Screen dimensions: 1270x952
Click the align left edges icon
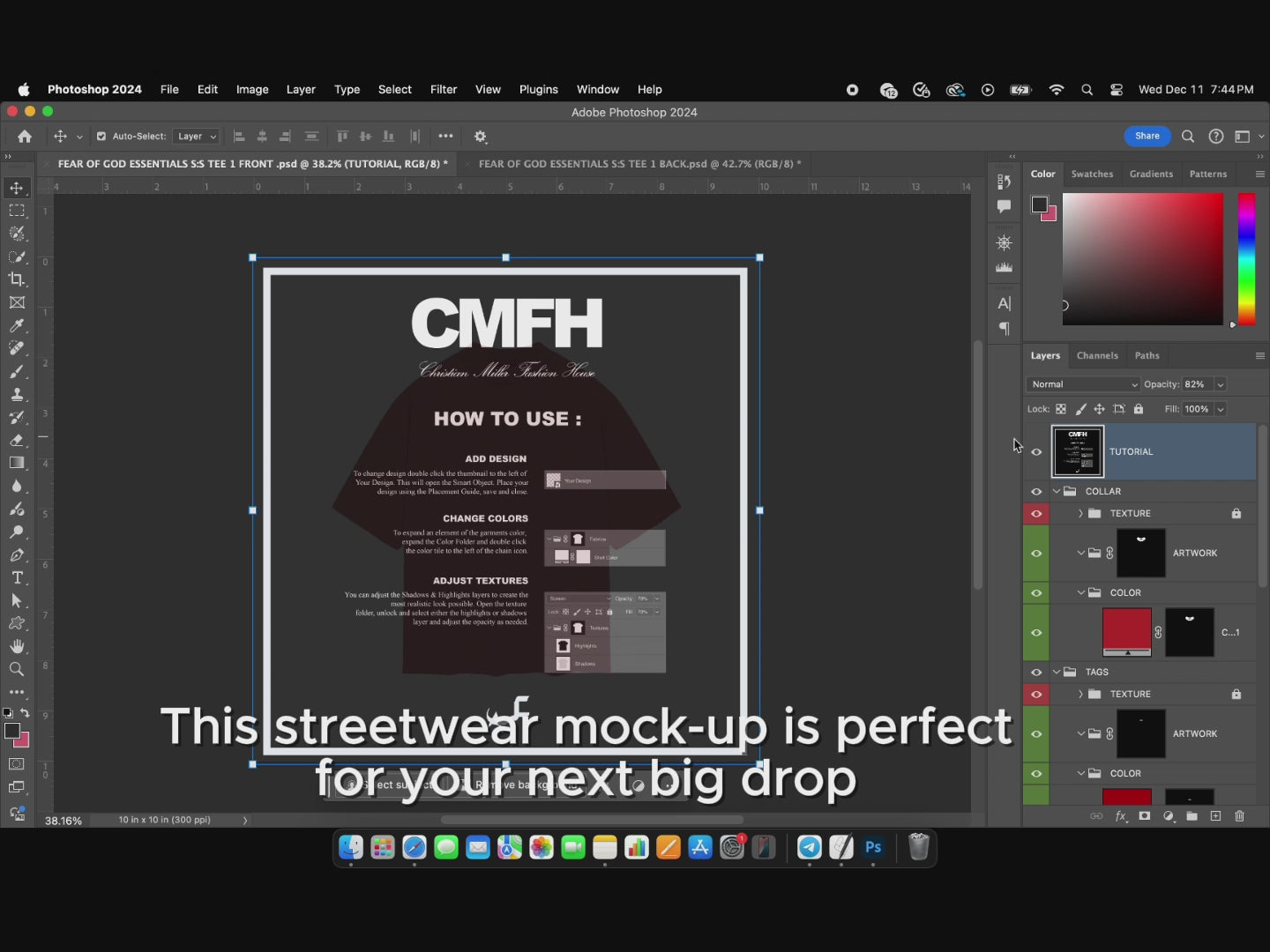pos(239,137)
